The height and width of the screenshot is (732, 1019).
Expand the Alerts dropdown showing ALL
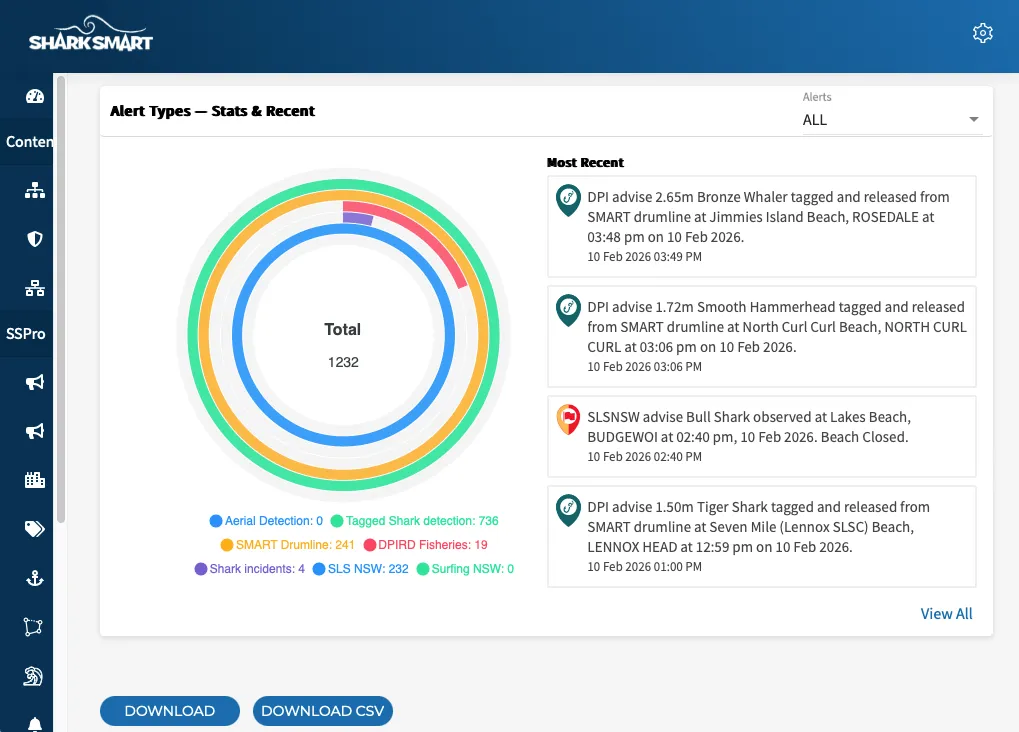tap(890, 120)
